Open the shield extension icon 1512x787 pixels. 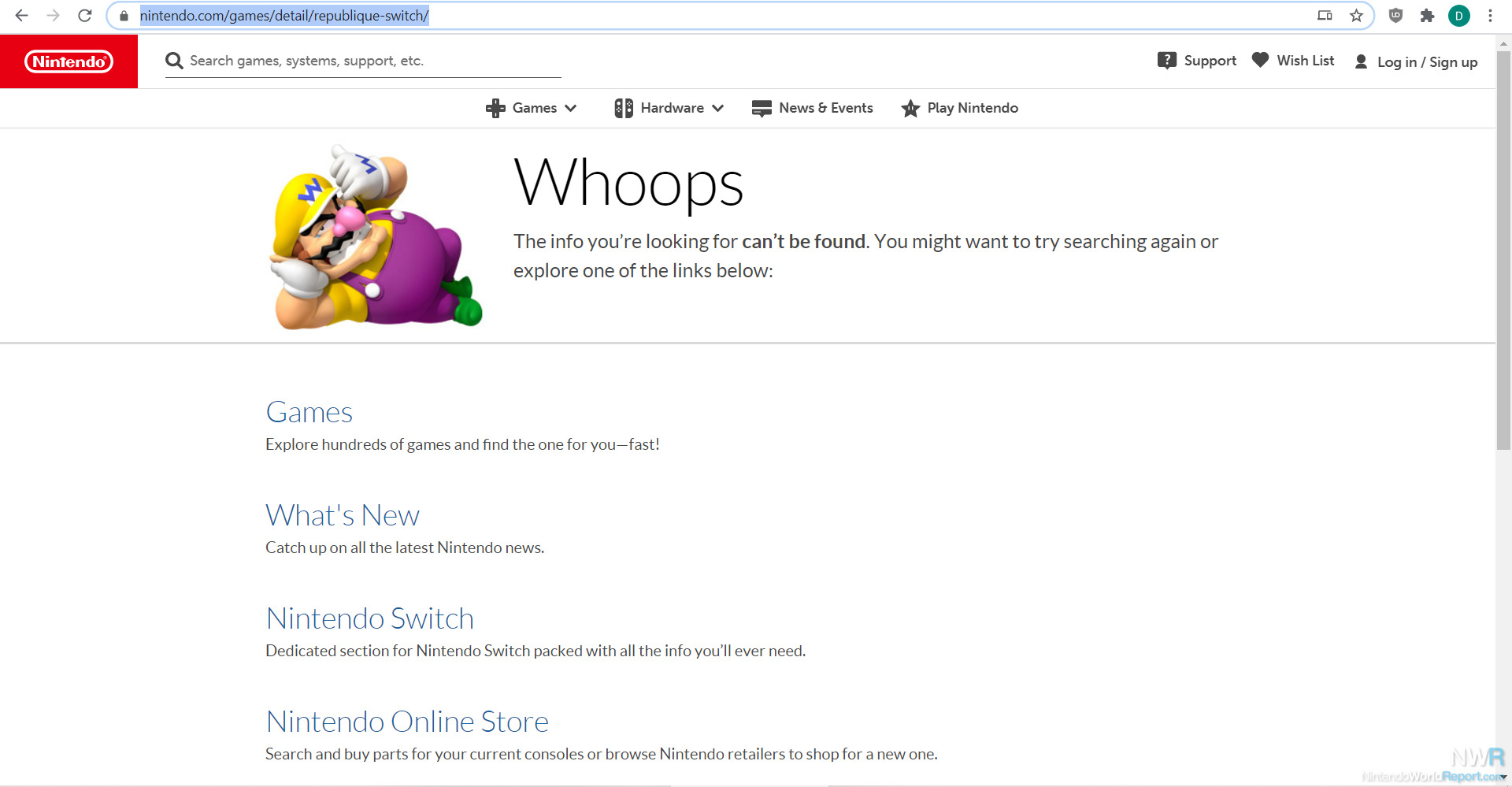[x=1395, y=16]
